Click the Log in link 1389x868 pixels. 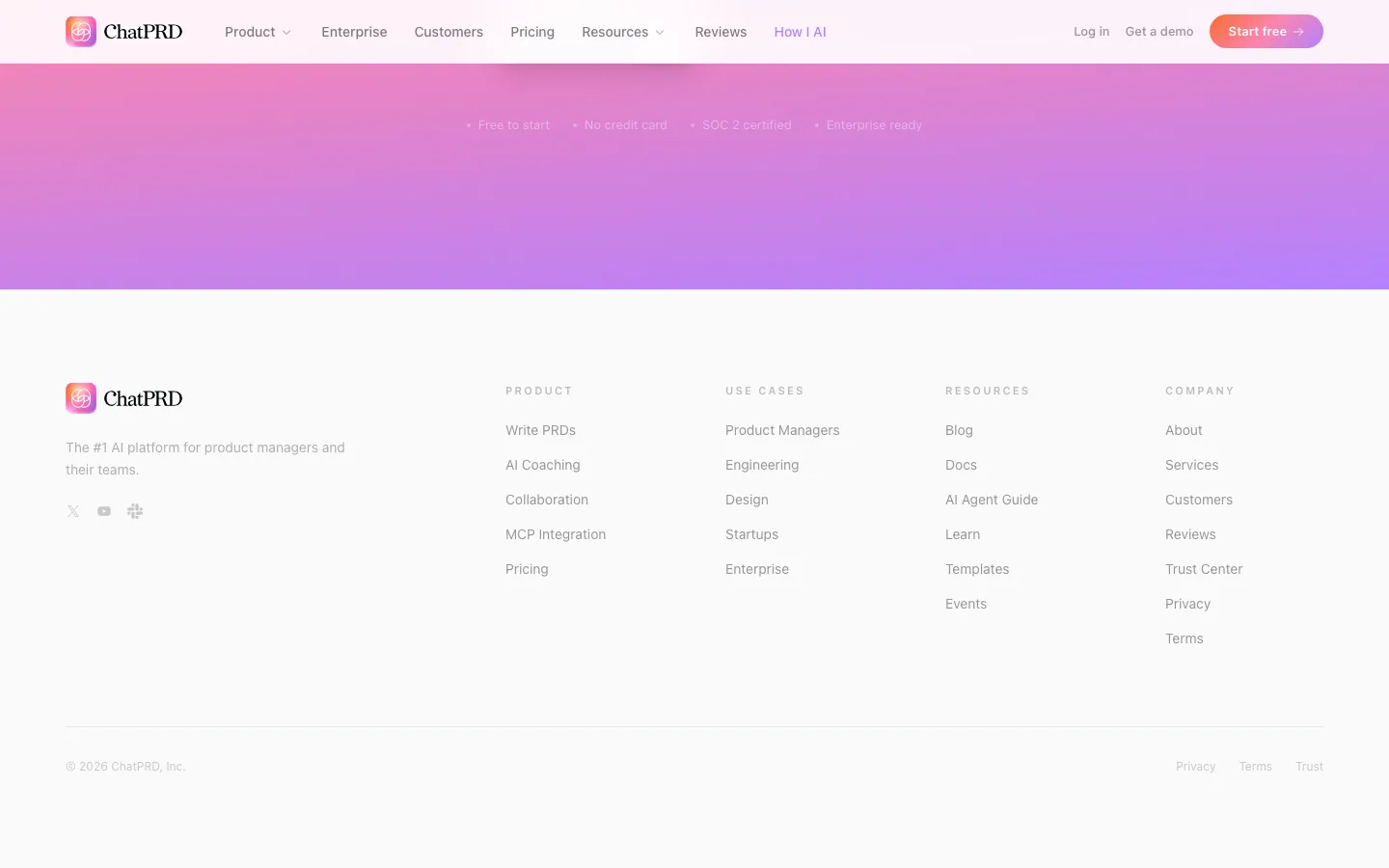point(1091,32)
